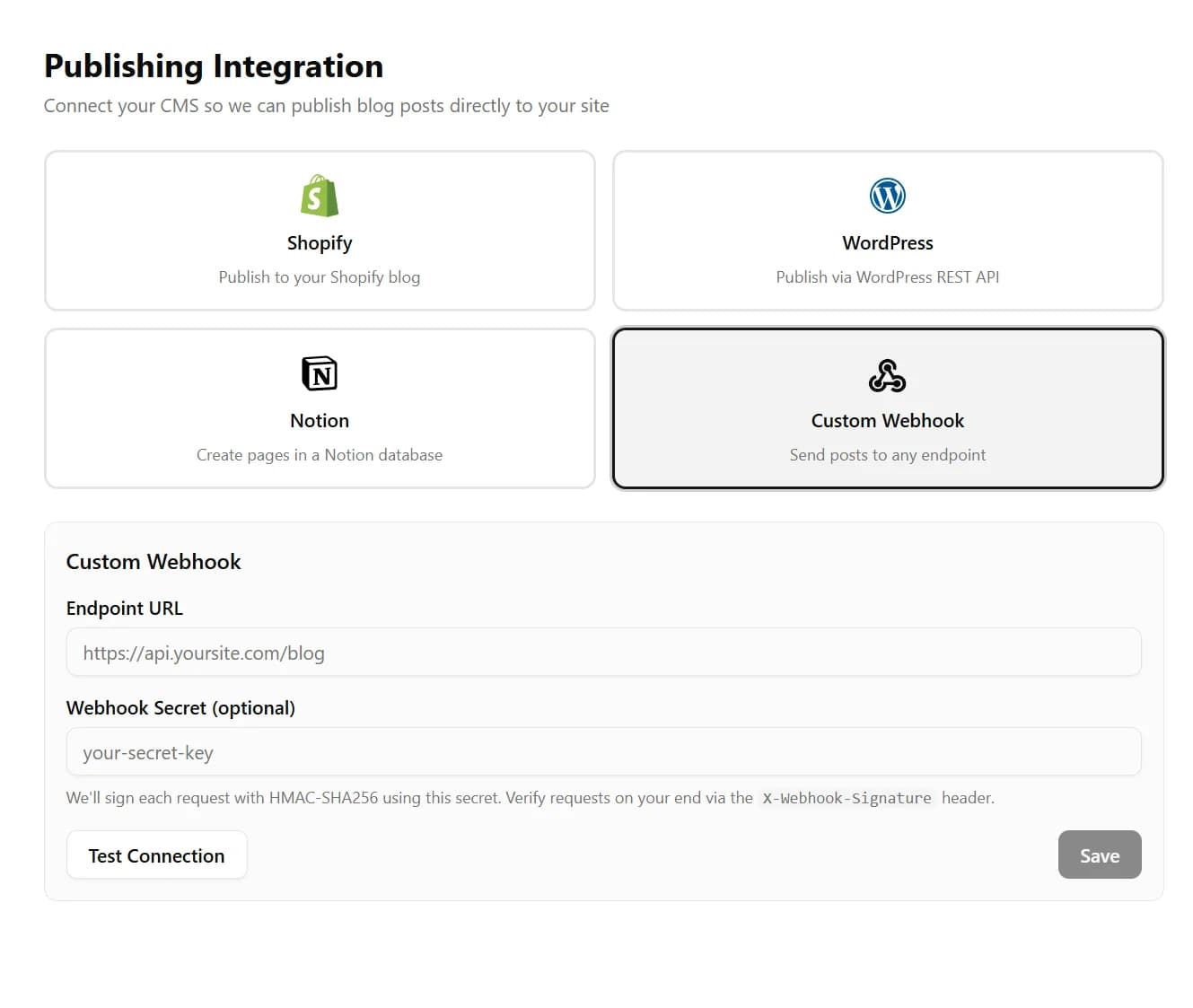This screenshot has height=1008, width=1193.
Task: Click the Webhook Secret input field
Action: [x=603, y=752]
